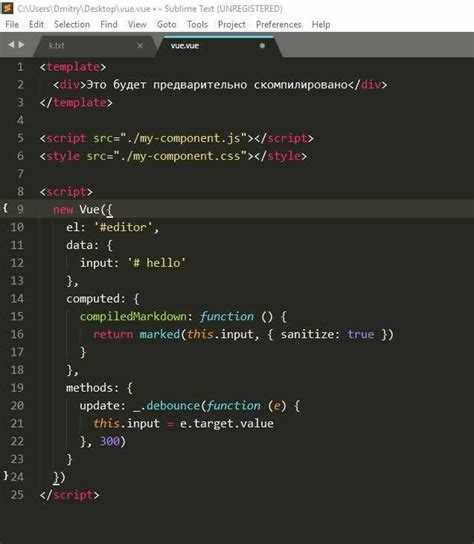The width and height of the screenshot is (474, 544).
Task: Go to next tab with right arrow
Action: (21, 45)
